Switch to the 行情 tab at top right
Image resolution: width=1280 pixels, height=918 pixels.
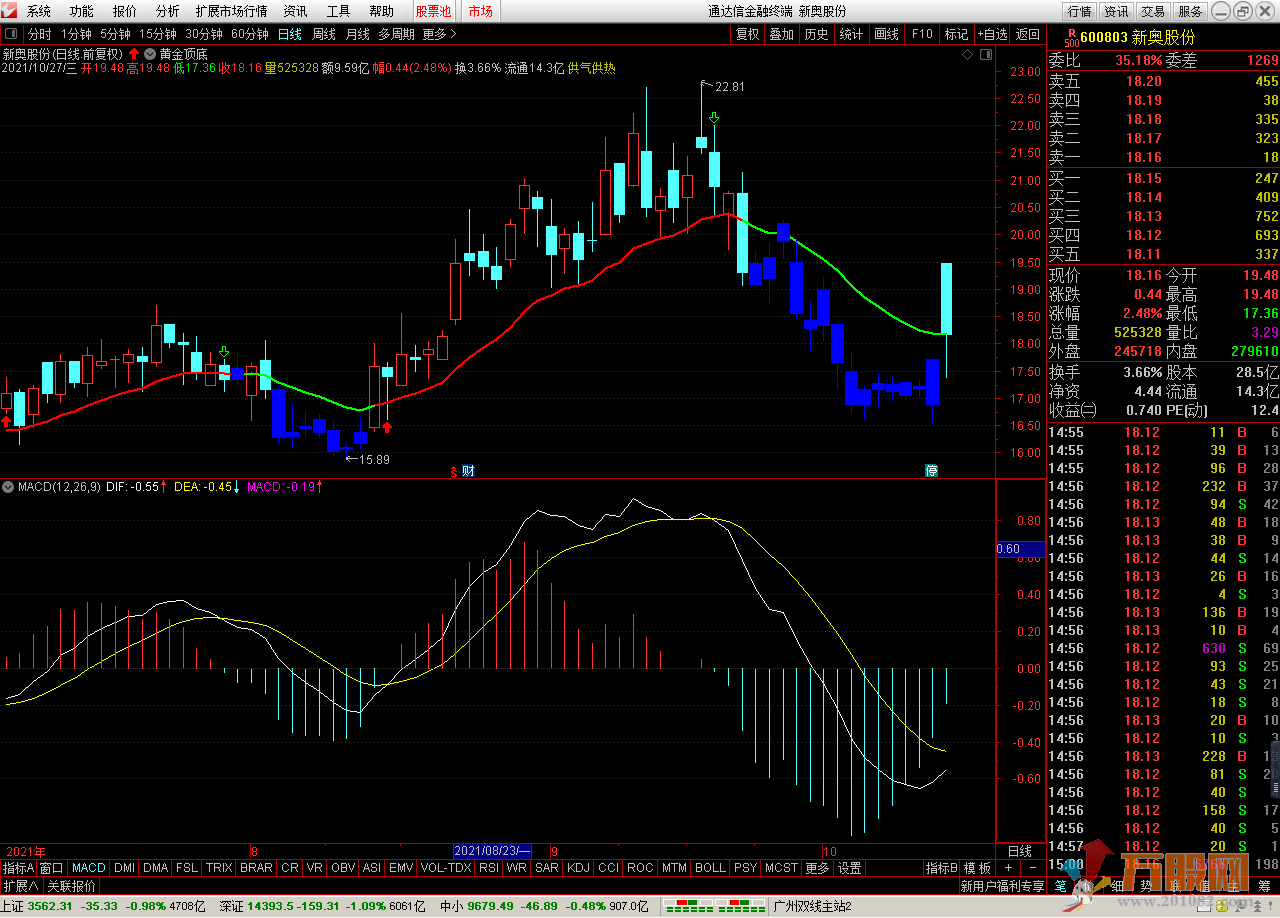point(1079,11)
